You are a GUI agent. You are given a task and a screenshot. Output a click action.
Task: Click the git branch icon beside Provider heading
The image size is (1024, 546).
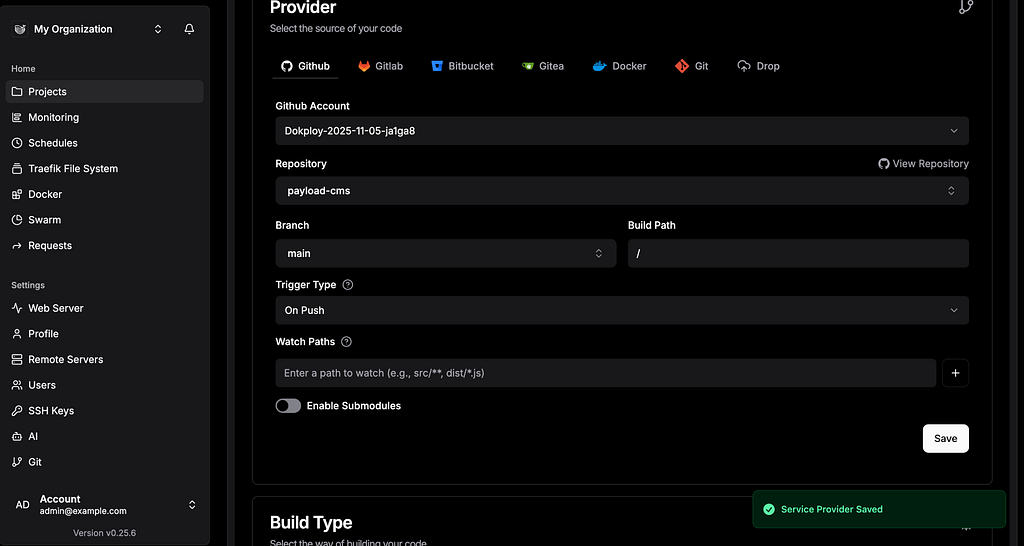click(965, 7)
